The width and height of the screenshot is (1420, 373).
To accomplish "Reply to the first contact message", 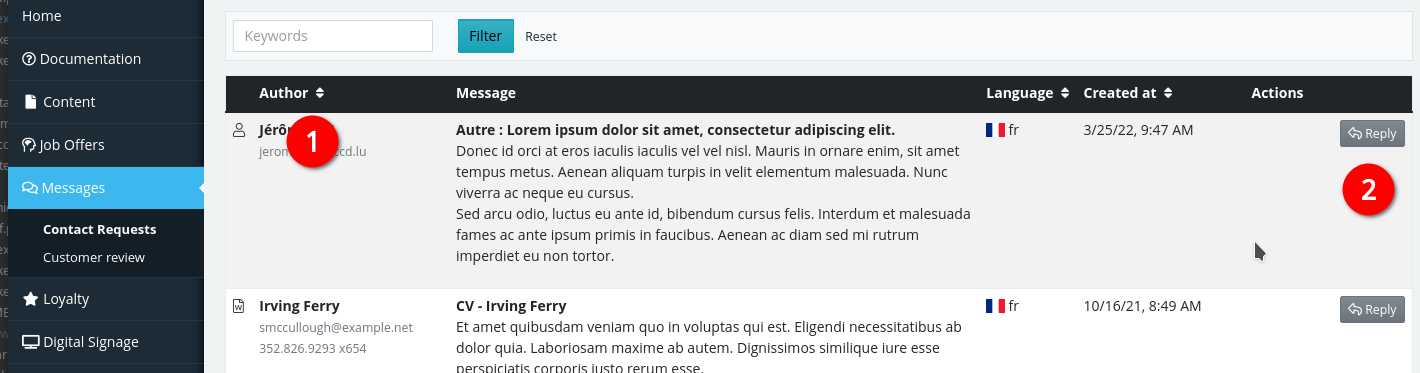I will click(1372, 134).
